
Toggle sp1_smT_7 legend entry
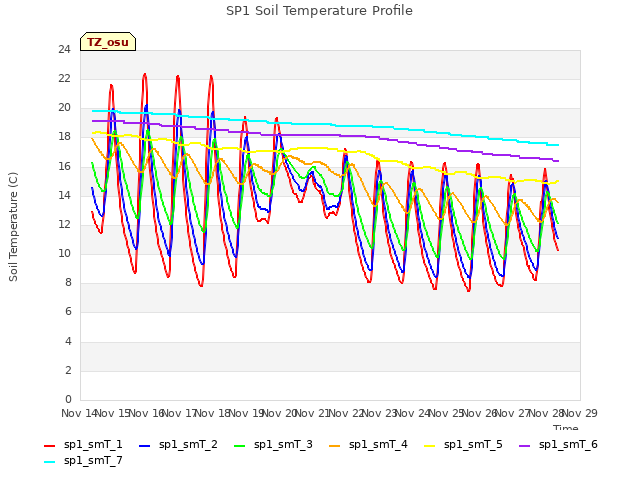[x=83, y=460]
